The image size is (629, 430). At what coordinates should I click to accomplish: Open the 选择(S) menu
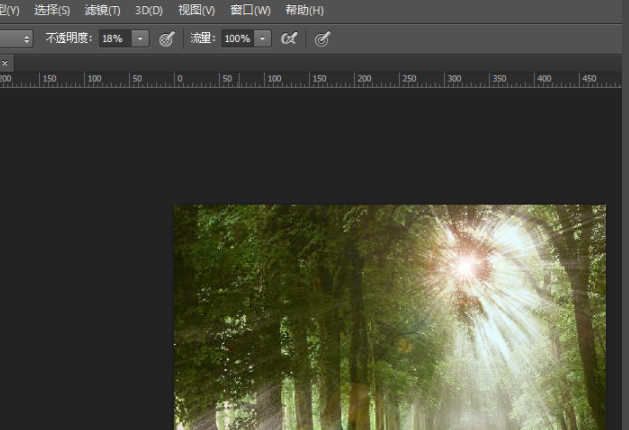click(52, 10)
